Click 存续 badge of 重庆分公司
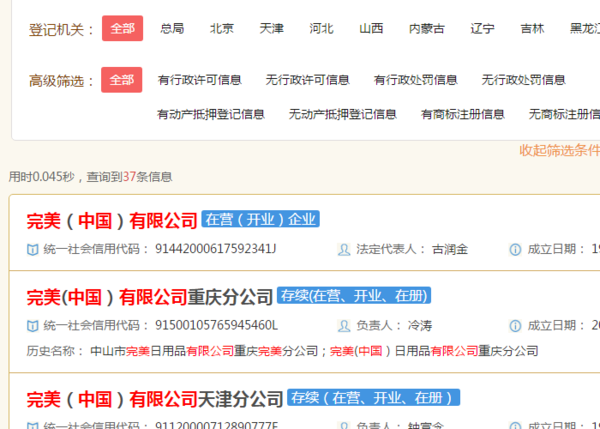600x429 pixels. (x=354, y=296)
